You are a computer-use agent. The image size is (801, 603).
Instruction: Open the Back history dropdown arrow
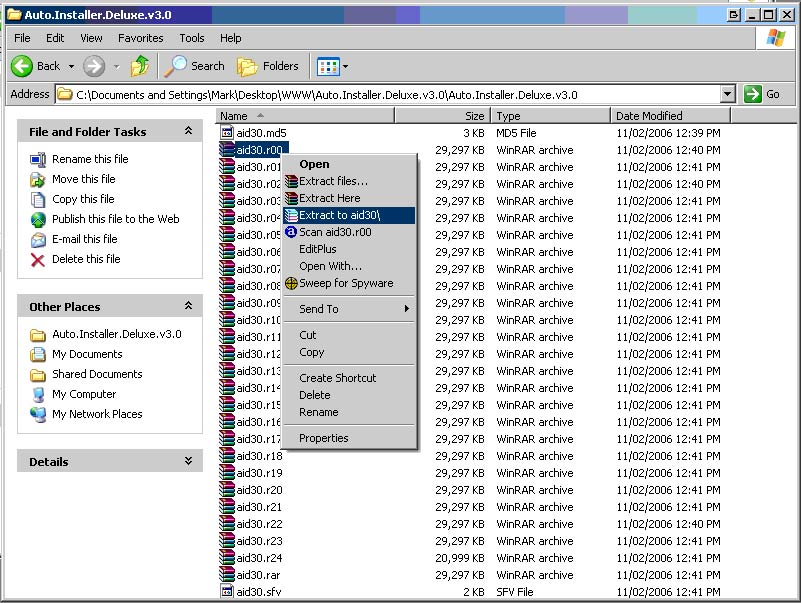click(71, 66)
